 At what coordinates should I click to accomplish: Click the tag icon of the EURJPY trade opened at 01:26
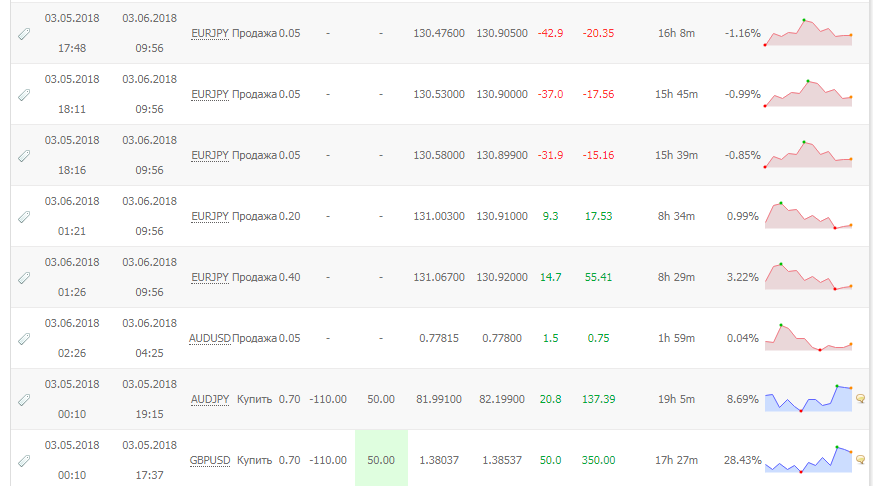coord(24,278)
